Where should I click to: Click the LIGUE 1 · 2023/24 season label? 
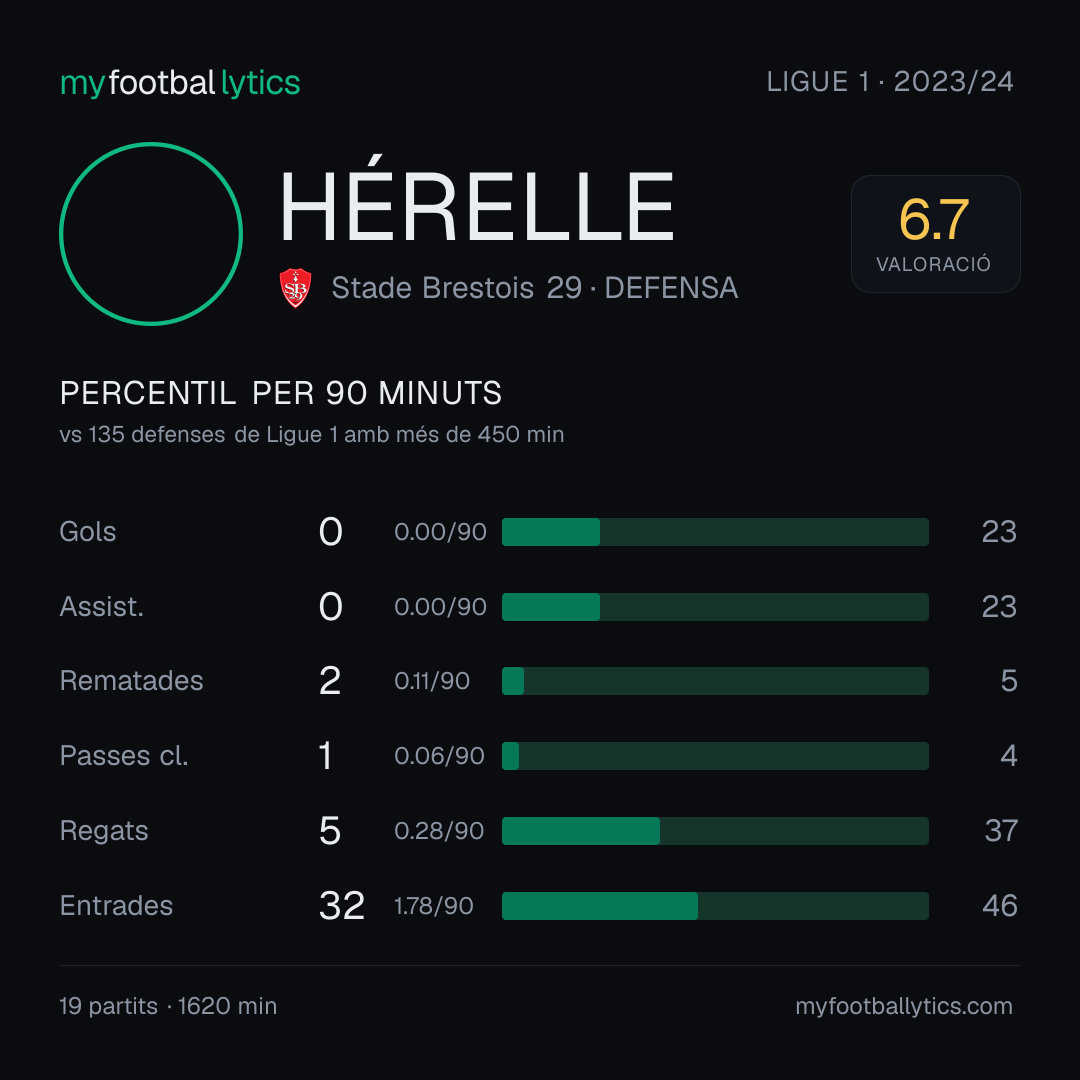(x=890, y=82)
